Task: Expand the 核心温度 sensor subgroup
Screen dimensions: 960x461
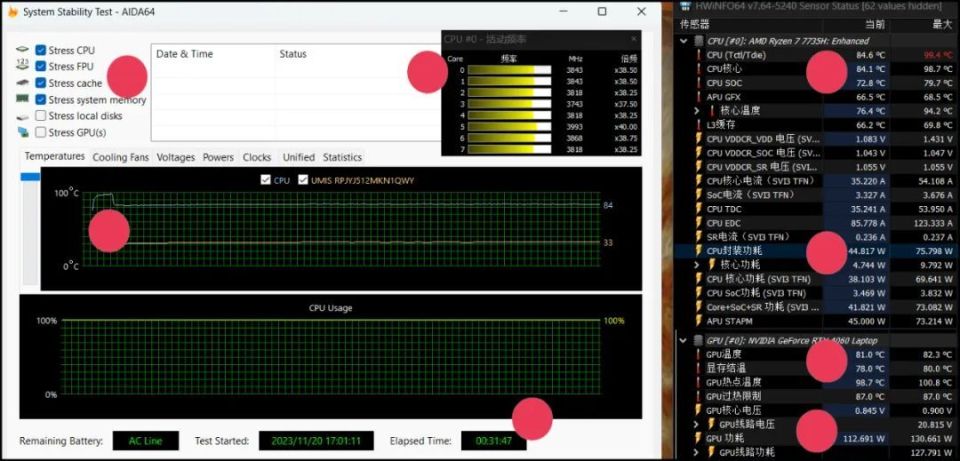Action: click(x=697, y=111)
